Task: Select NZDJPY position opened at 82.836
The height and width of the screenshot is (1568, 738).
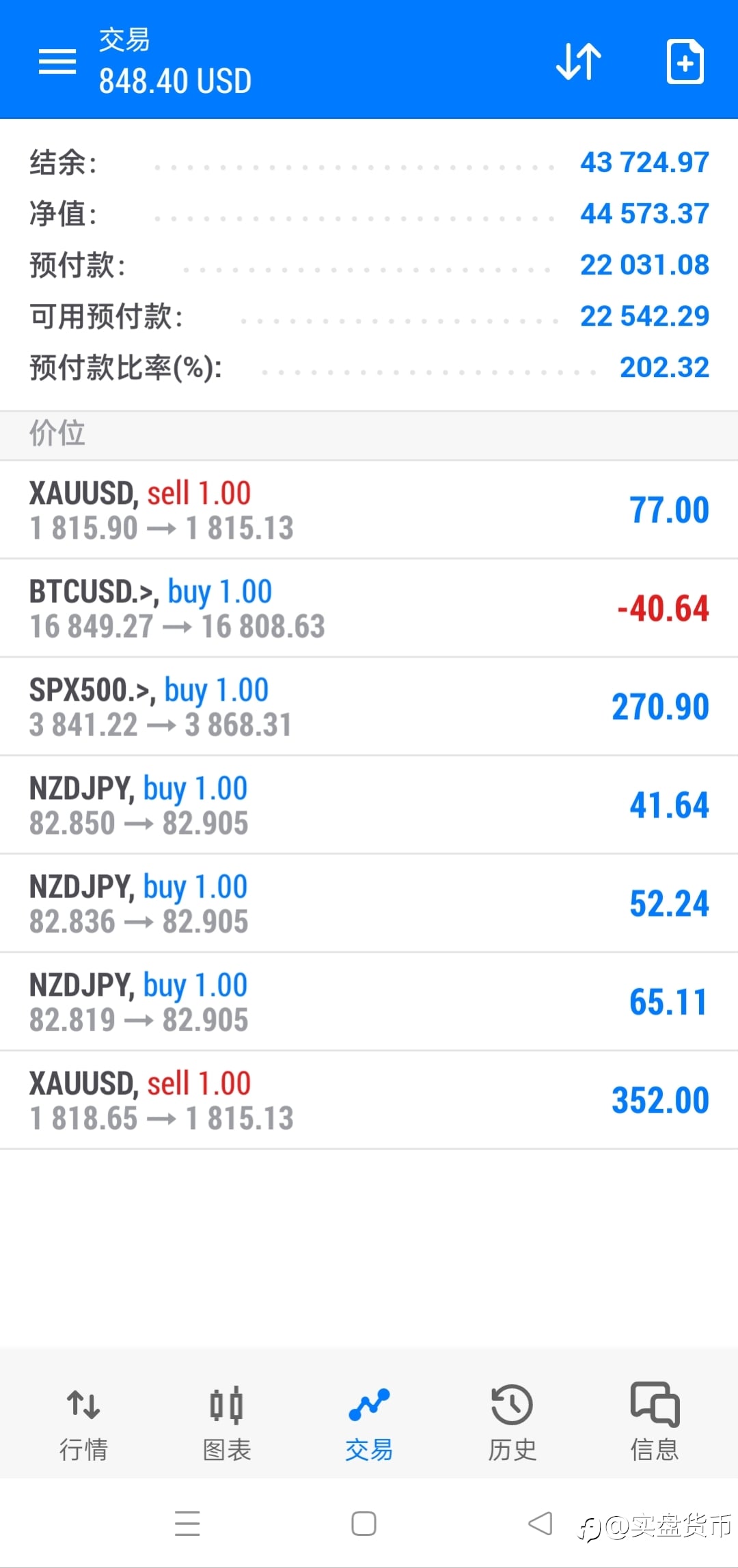Action: tap(369, 904)
